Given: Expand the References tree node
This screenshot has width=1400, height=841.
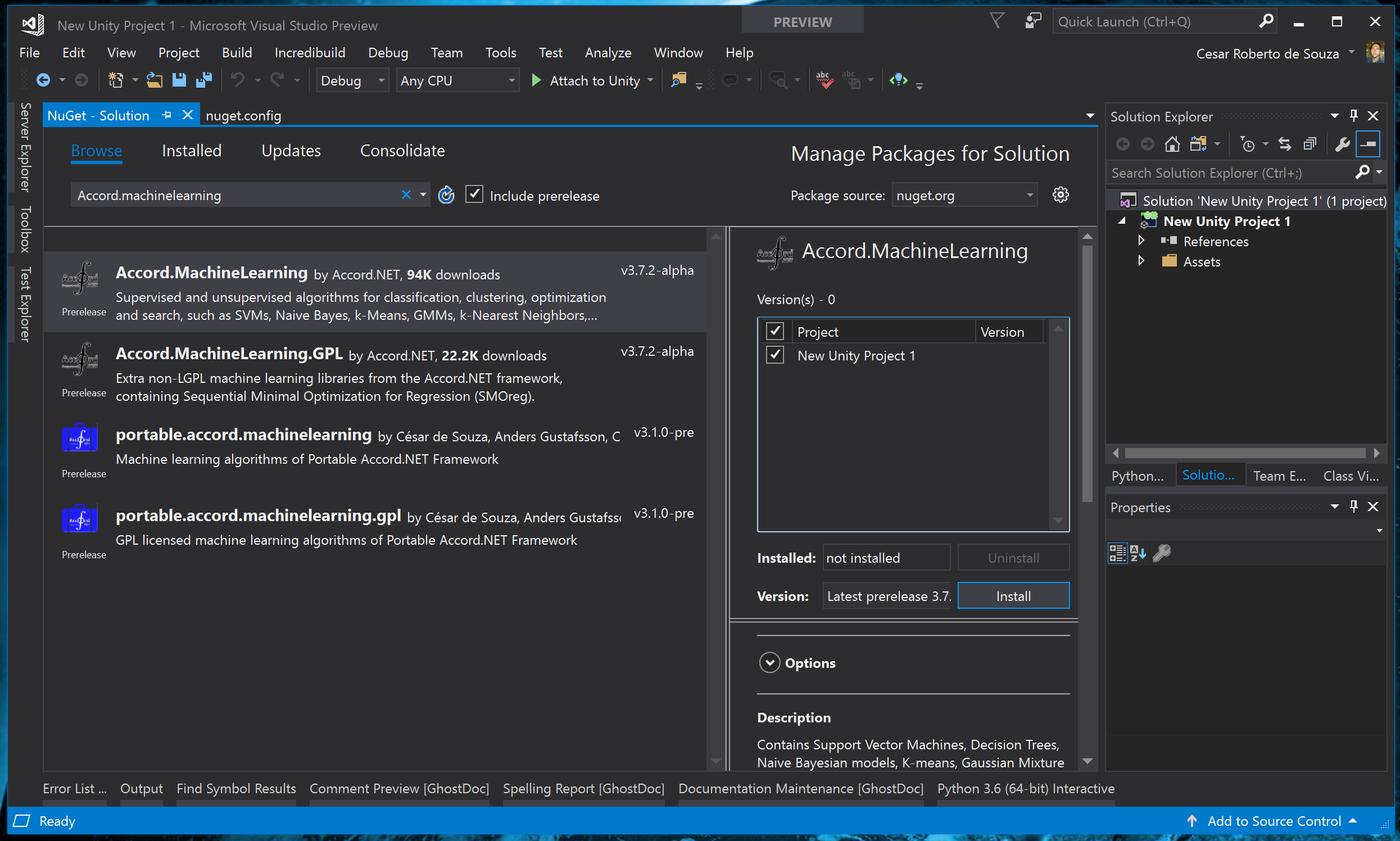Looking at the screenshot, I should click(x=1141, y=241).
